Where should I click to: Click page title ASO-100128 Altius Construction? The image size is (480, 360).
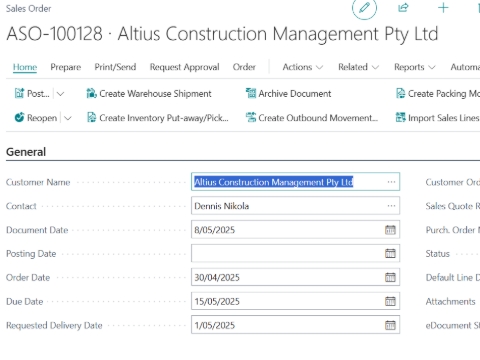[x=222, y=34]
